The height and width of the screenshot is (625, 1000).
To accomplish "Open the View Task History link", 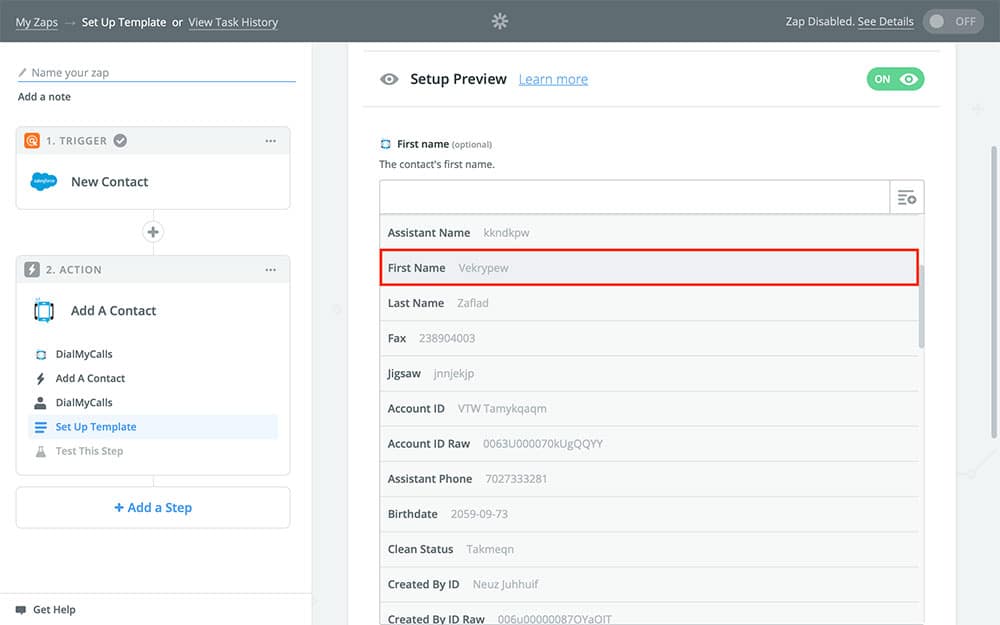I will [x=233, y=22].
